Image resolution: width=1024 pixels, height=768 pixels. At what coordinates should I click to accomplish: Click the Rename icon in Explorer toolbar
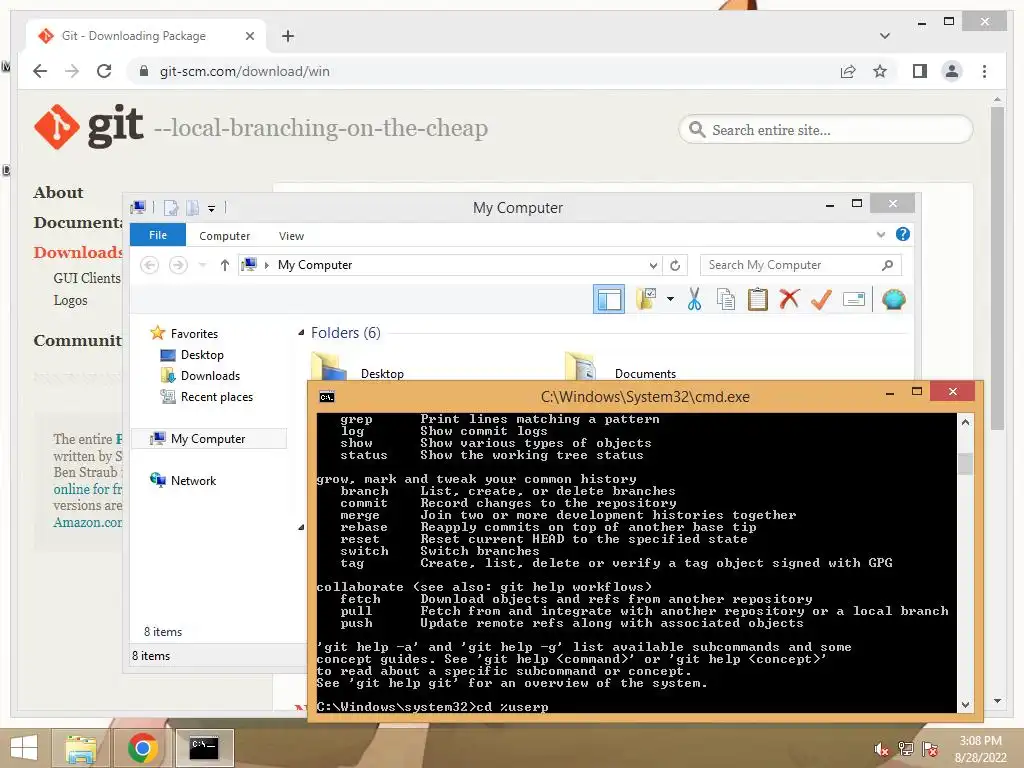click(x=854, y=299)
